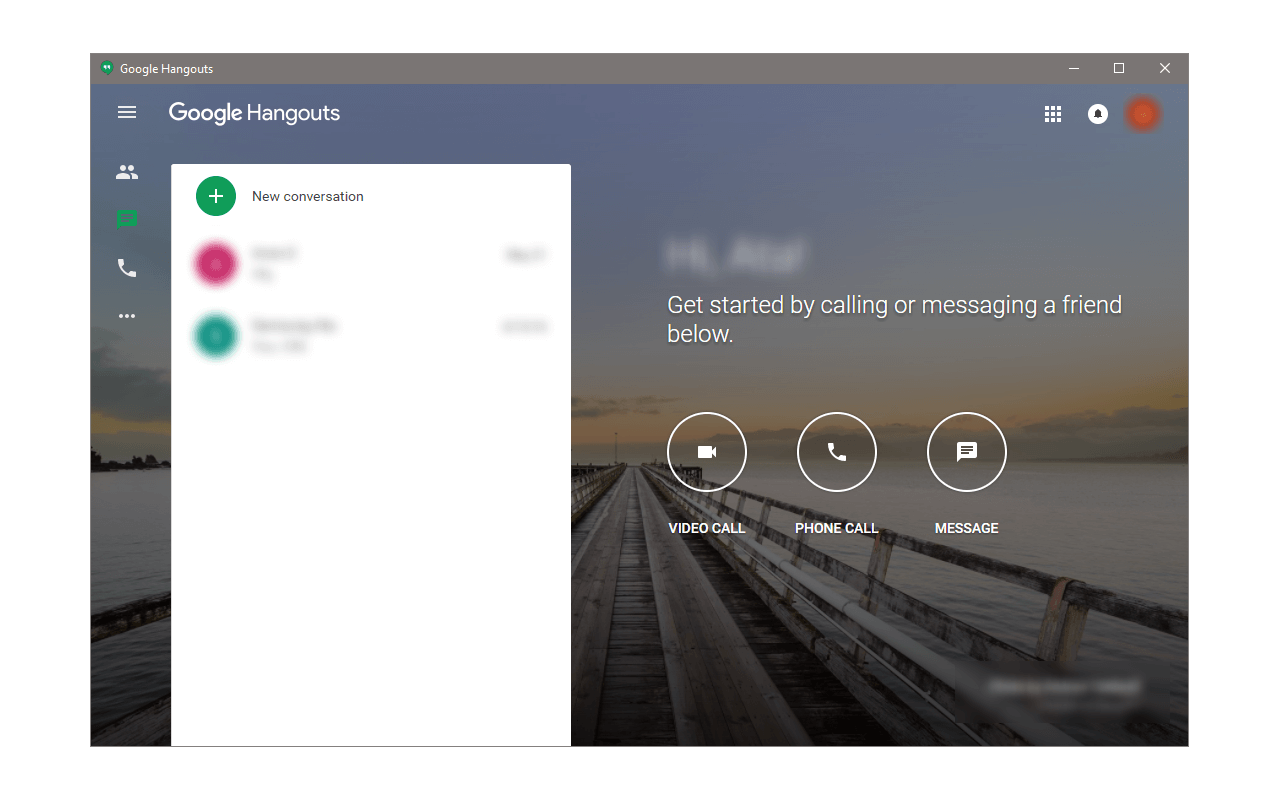Open the Phone calls sidebar icon
The image size is (1280, 800).
[127, 268]
